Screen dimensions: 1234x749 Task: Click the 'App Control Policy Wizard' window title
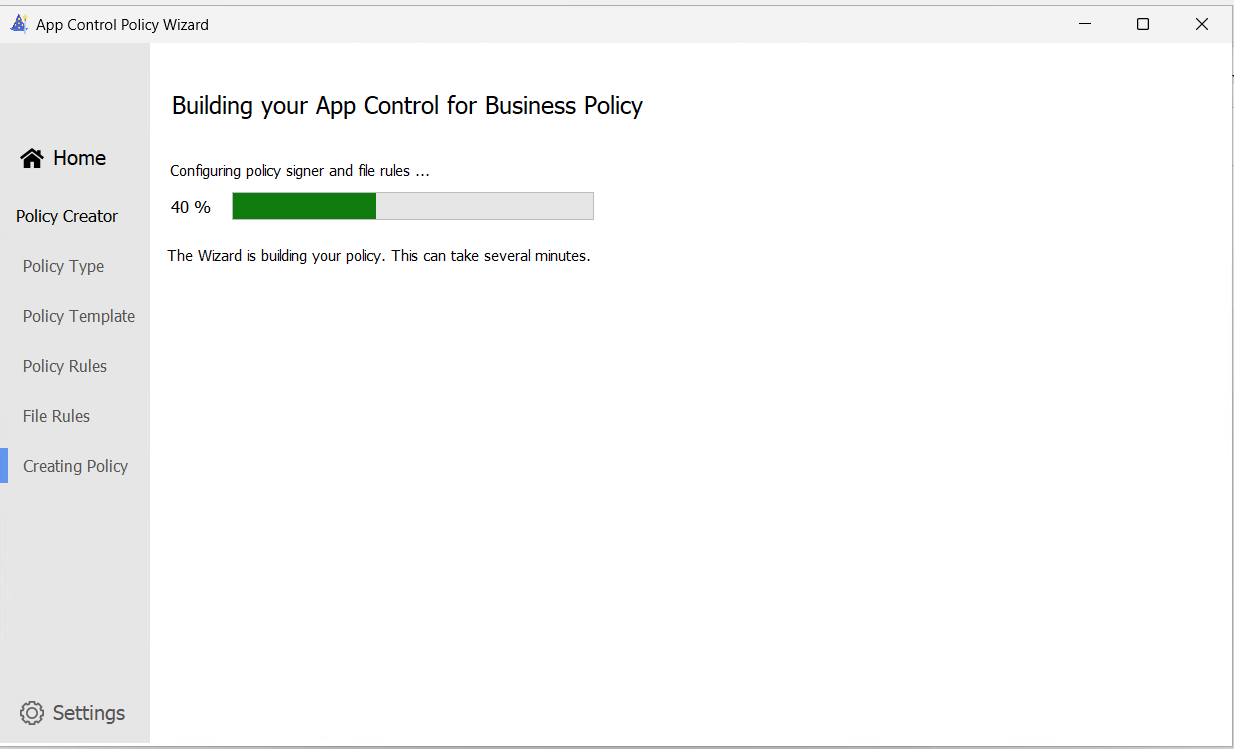coord(122,25)
